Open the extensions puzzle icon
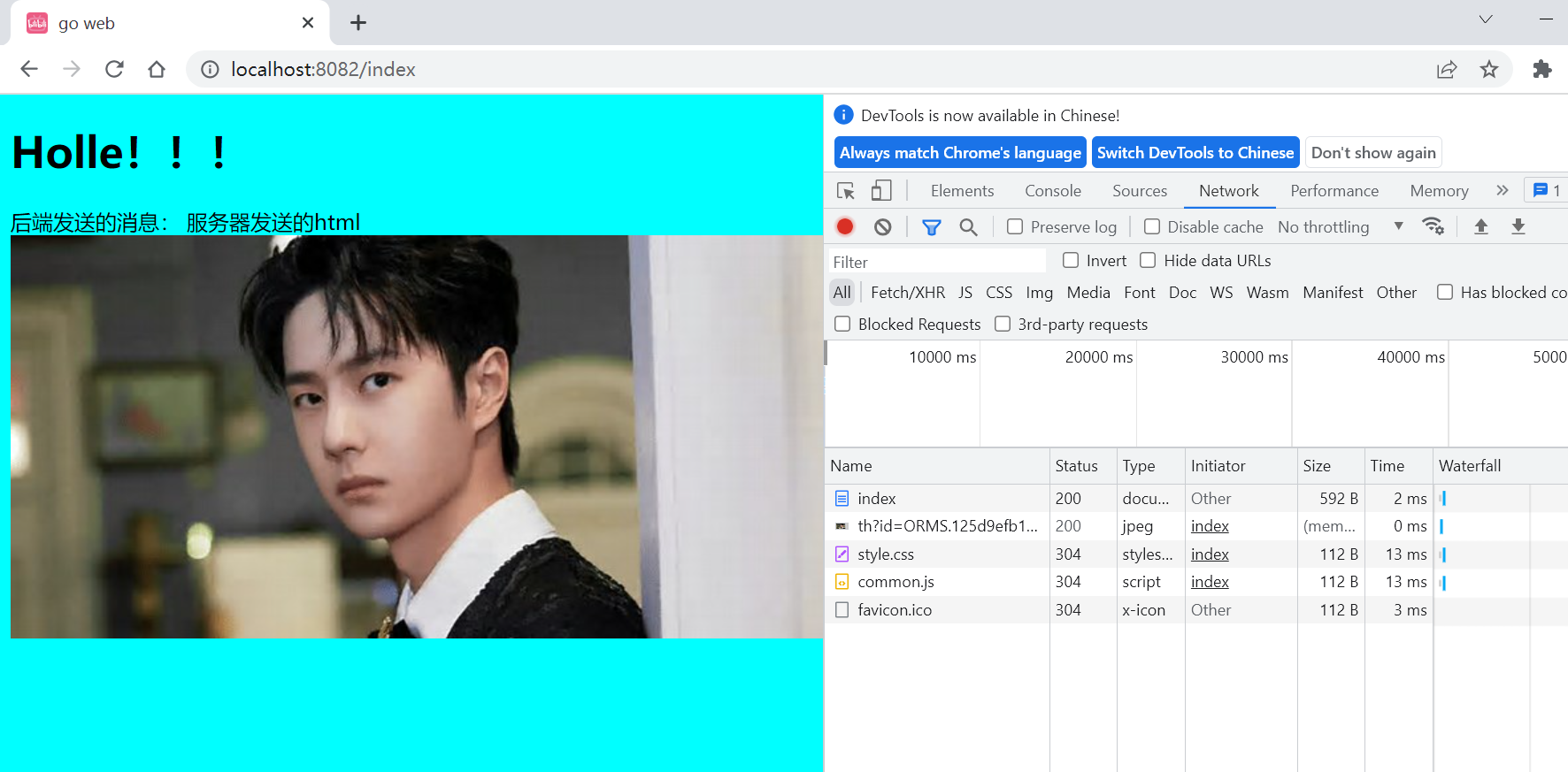This screenshot has width=1568, height=772. click(1542, 69)
